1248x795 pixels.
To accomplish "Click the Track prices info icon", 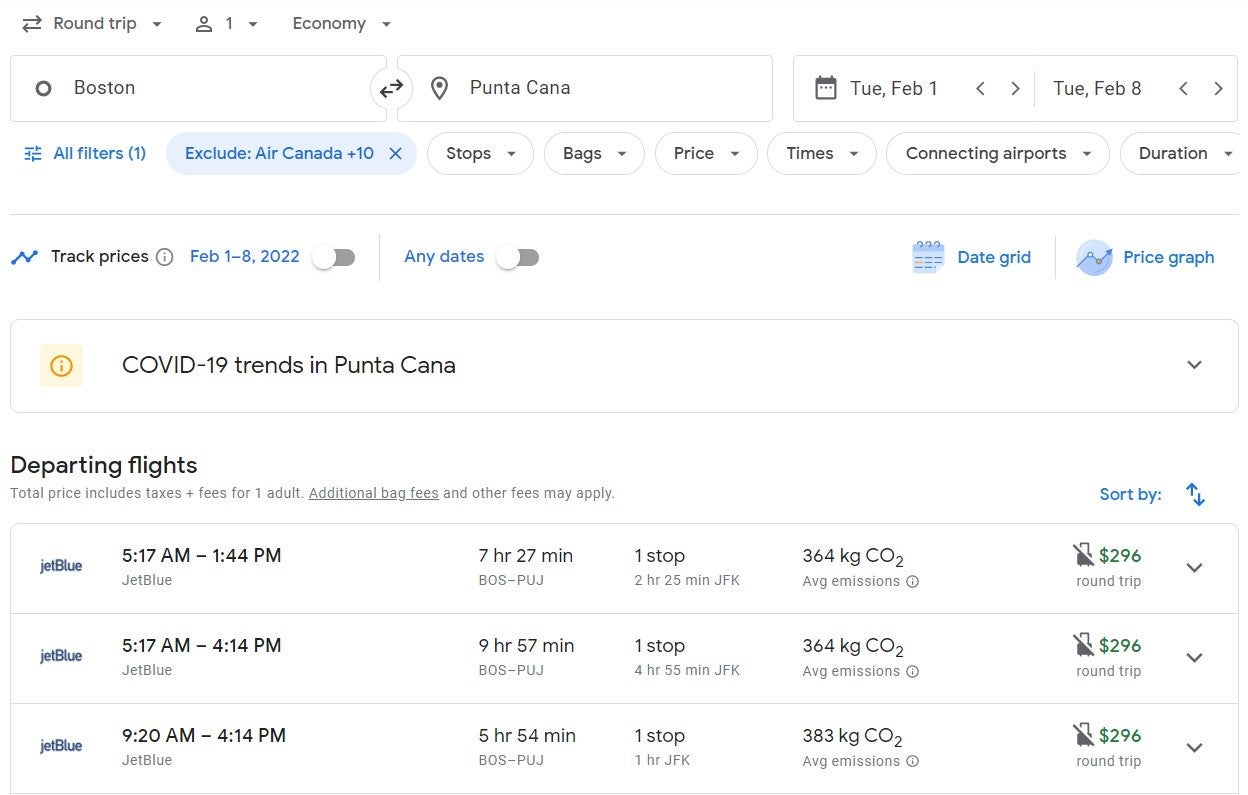I will point(165,257).
